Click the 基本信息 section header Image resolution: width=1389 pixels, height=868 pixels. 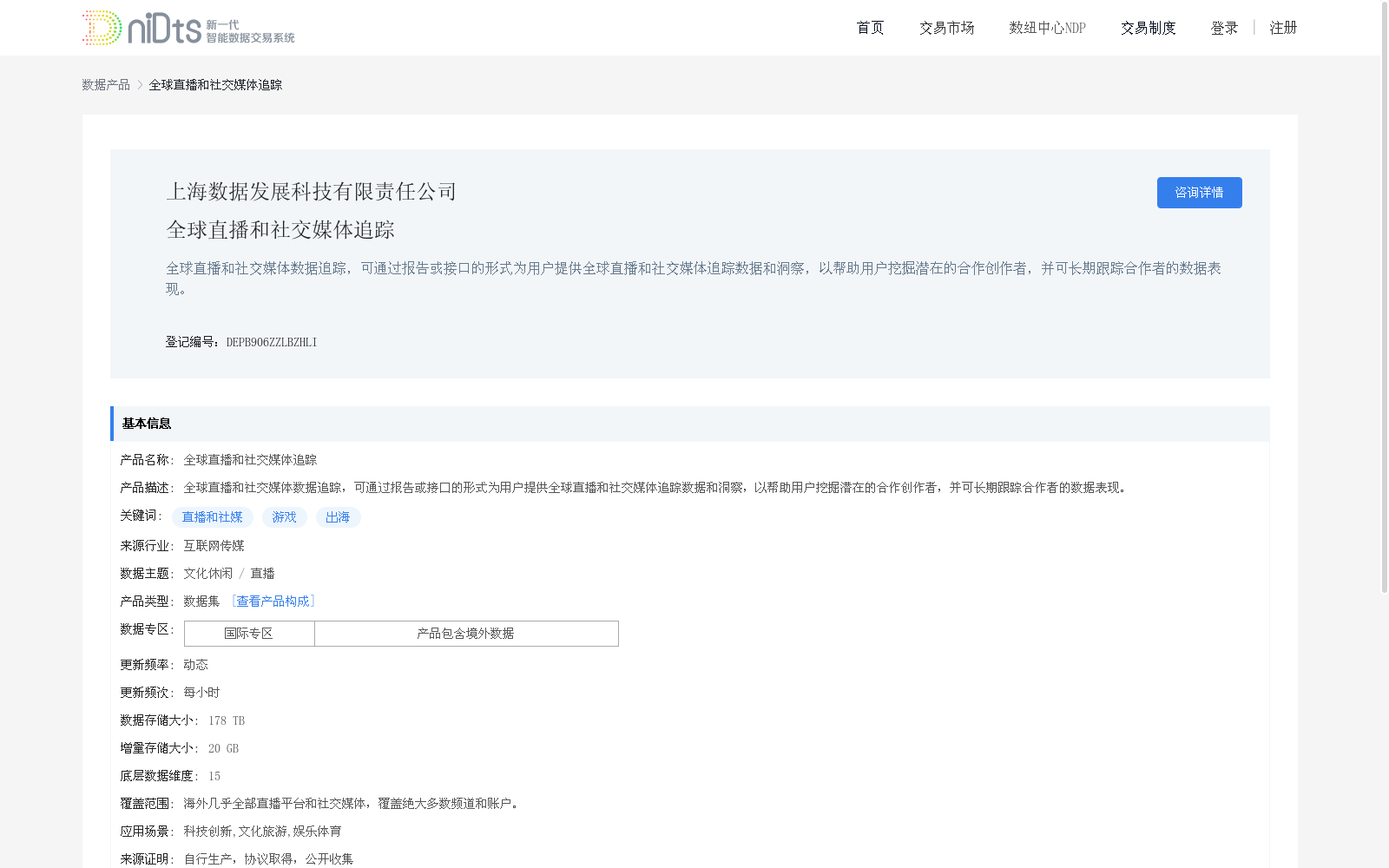tap(690, 424)
